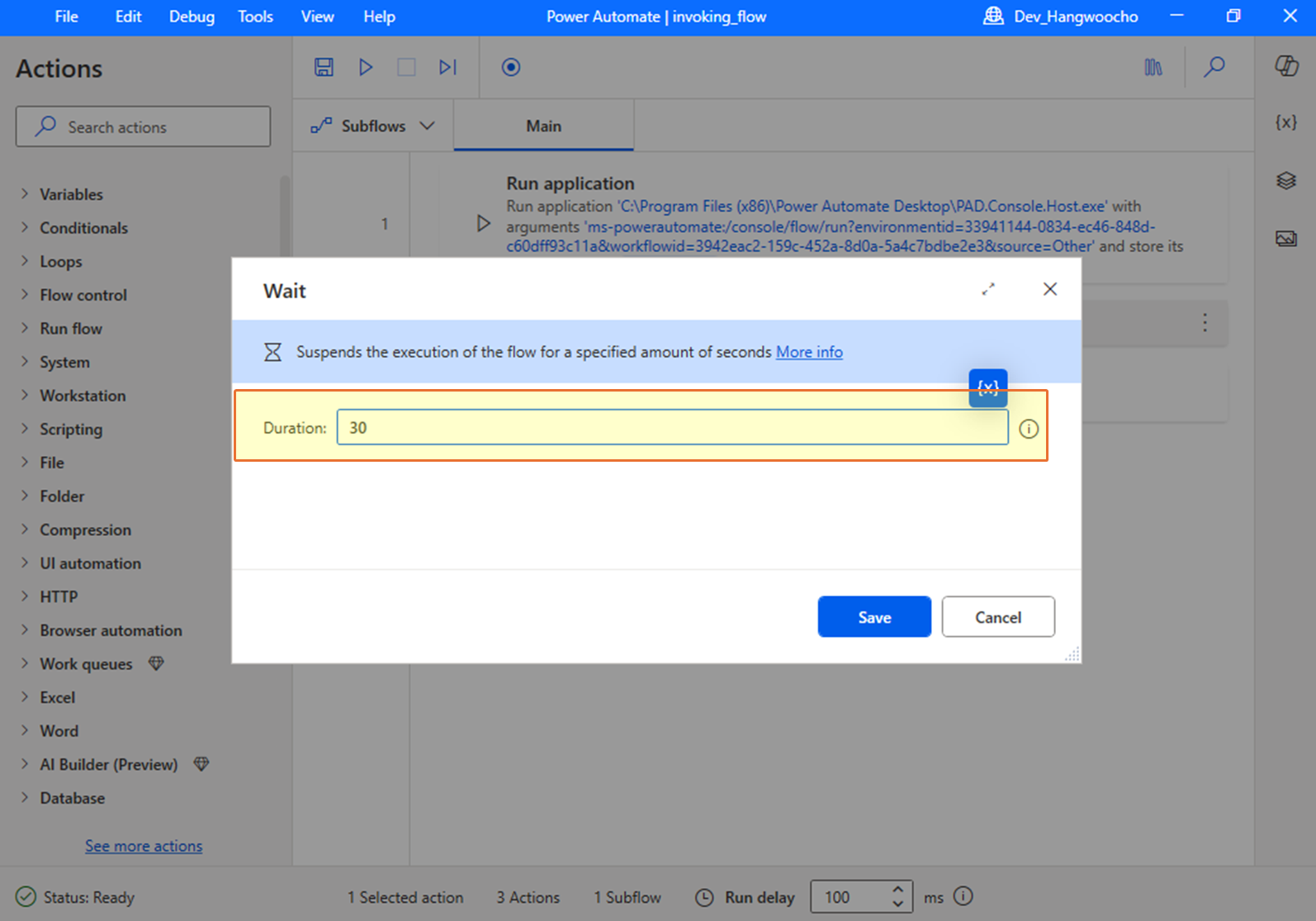This screenshot has height=921, width=1316.
Task: Expand the Folder action group
Action: (x=25, y=496)
